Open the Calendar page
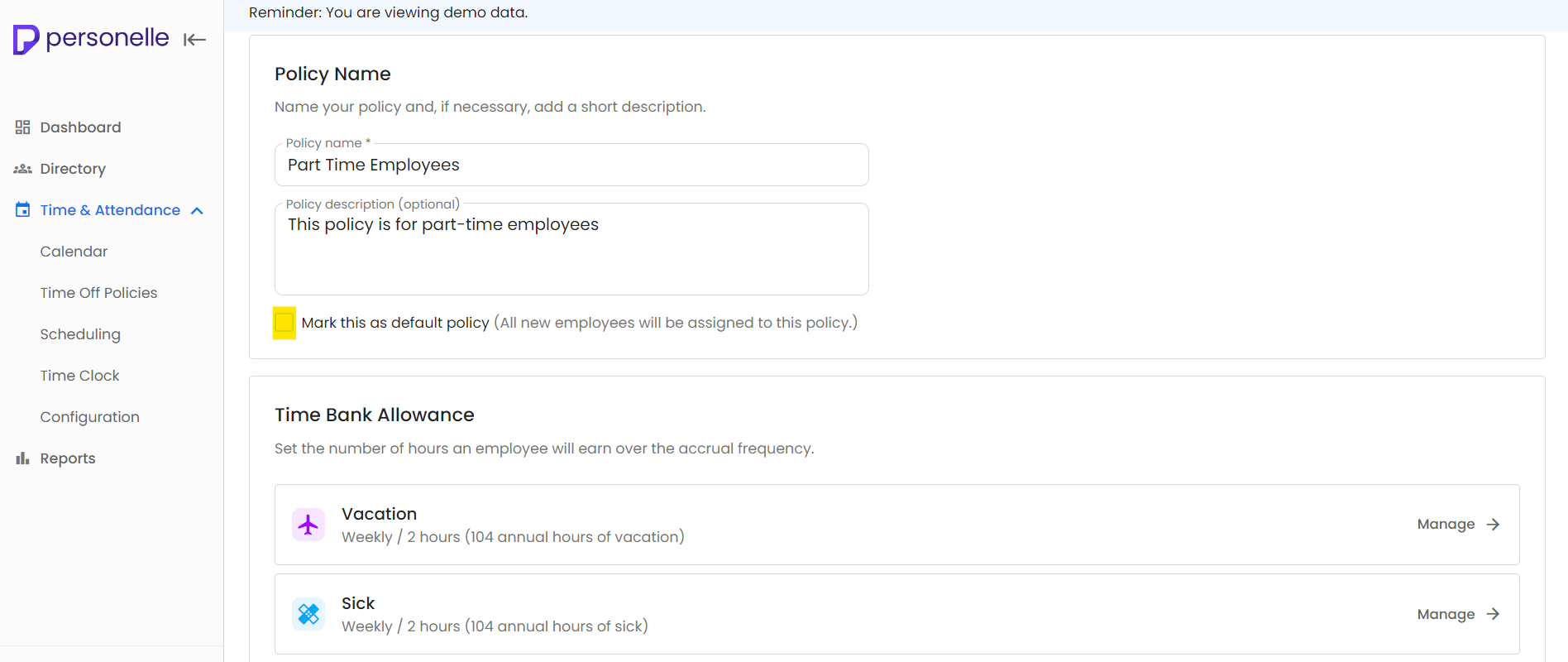This screenshot has width=1568, height=662. (x=74, y=251)
